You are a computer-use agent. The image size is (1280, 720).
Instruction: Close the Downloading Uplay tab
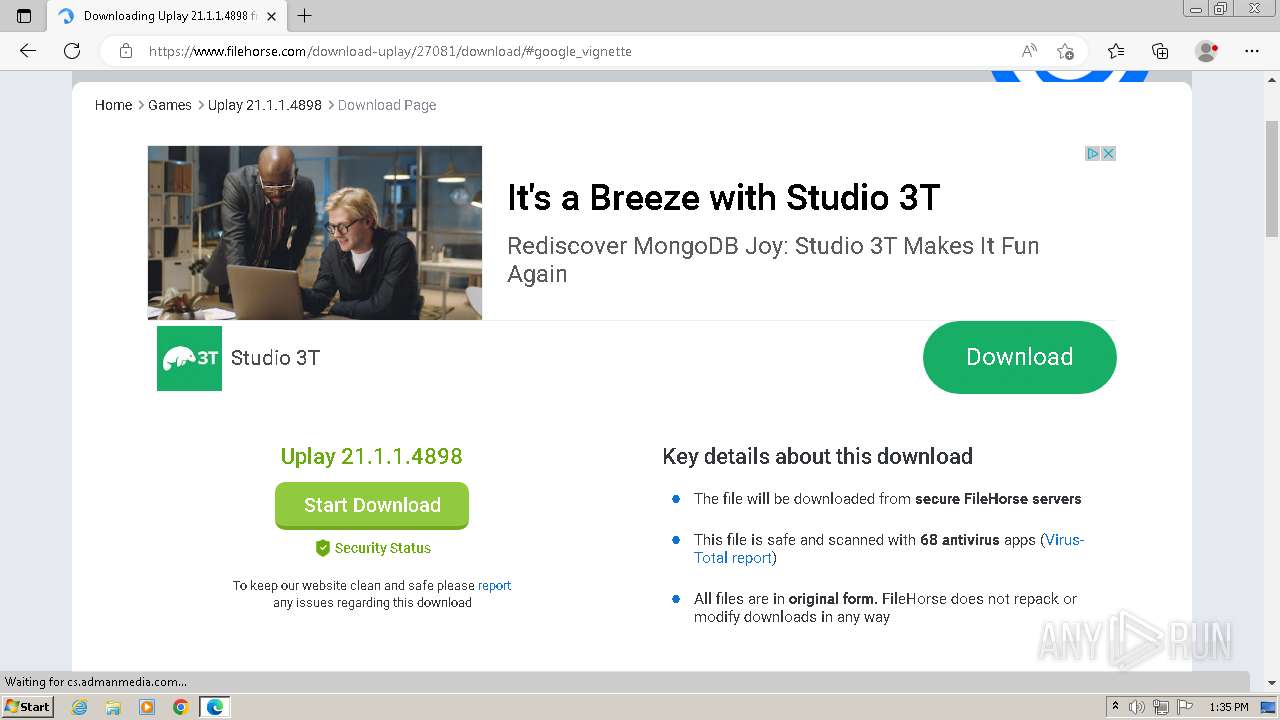271,16
